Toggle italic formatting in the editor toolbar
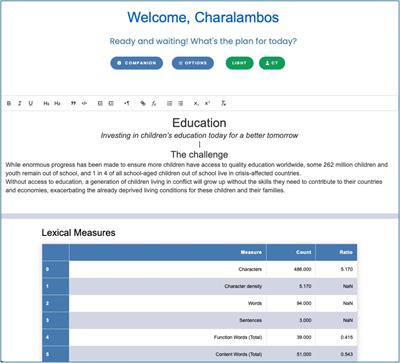 point(20,103)
